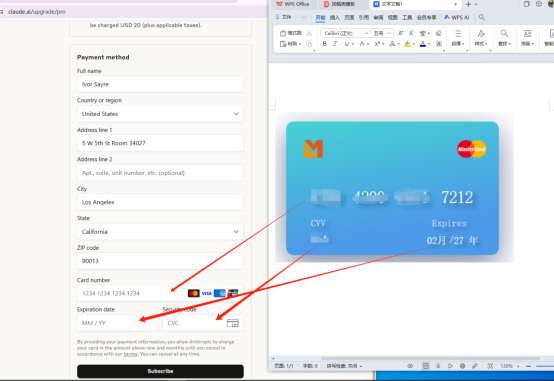The width and height of the screenshot is (554, 381).
Task: Switch to the WPS AI tab
Action: (456, 17)
